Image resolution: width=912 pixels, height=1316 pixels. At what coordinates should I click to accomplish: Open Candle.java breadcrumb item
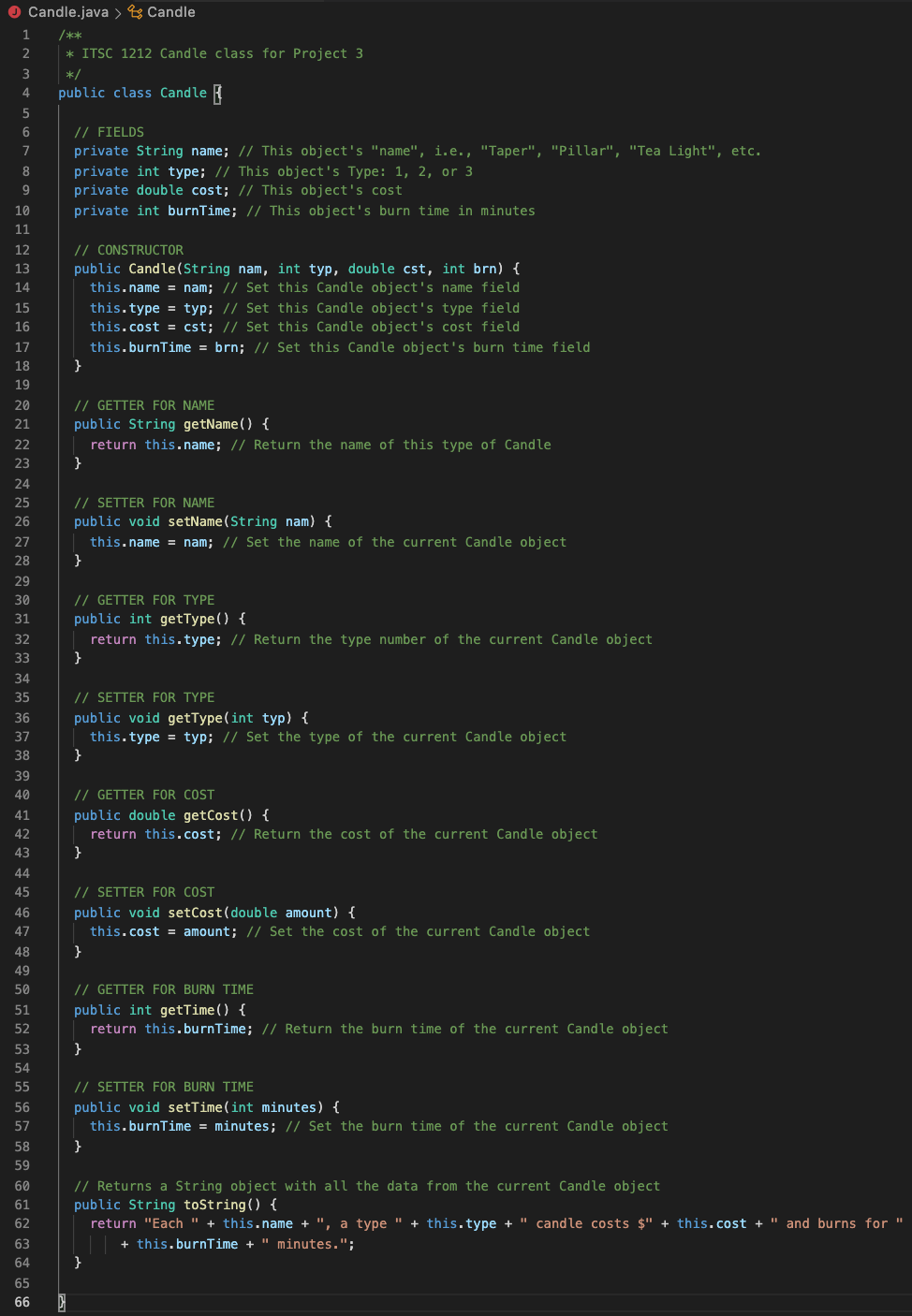(x=68, y=12)
